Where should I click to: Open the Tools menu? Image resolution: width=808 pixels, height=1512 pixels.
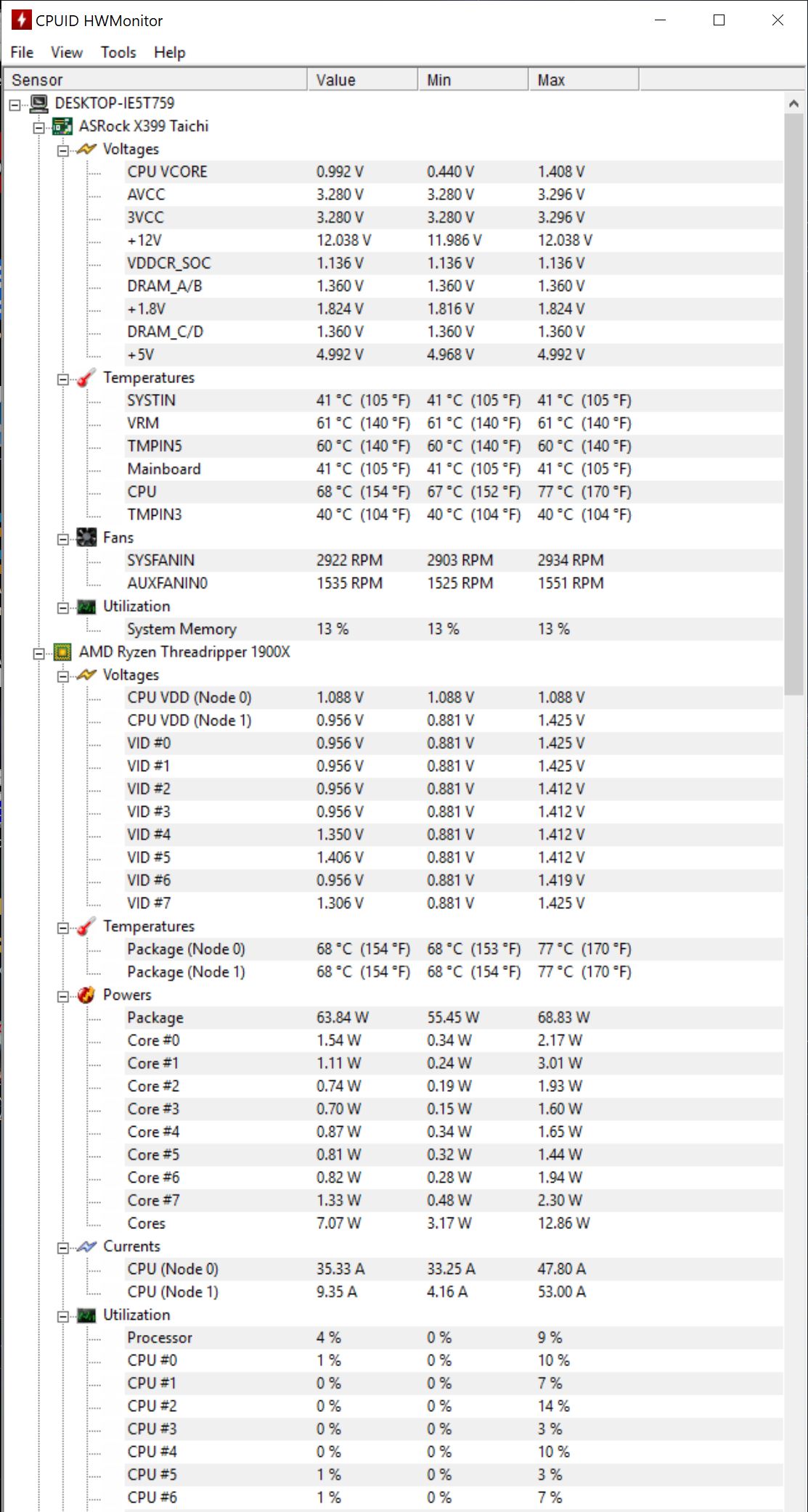(x=118, y=52)
